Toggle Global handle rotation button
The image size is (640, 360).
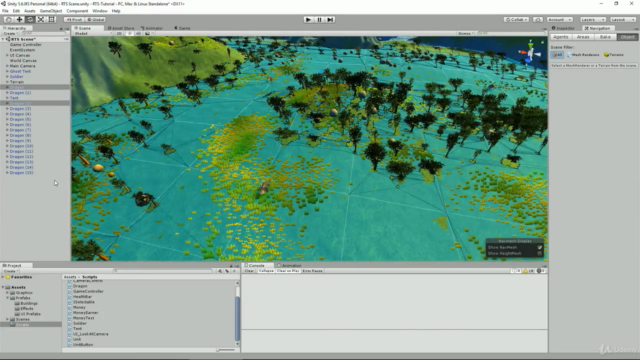(x=96, y=20)
